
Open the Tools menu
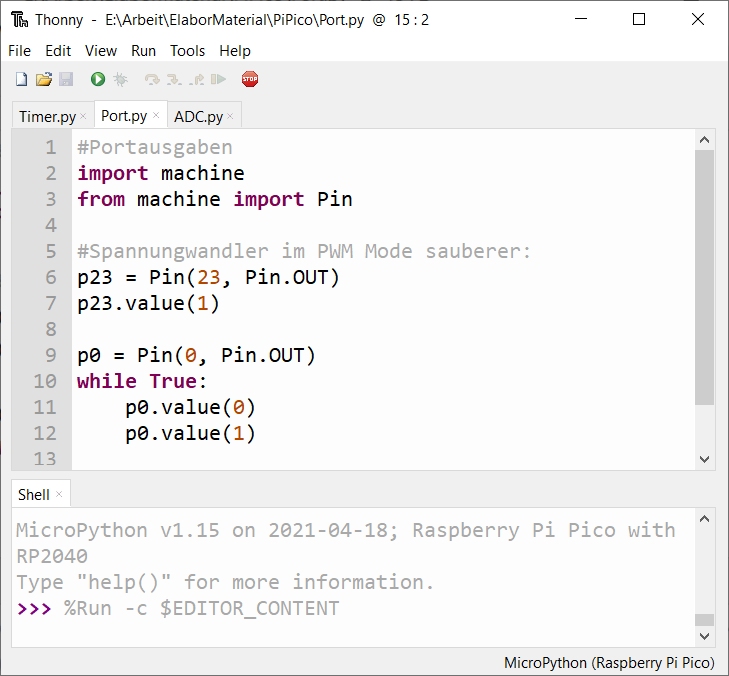[187, 51]
